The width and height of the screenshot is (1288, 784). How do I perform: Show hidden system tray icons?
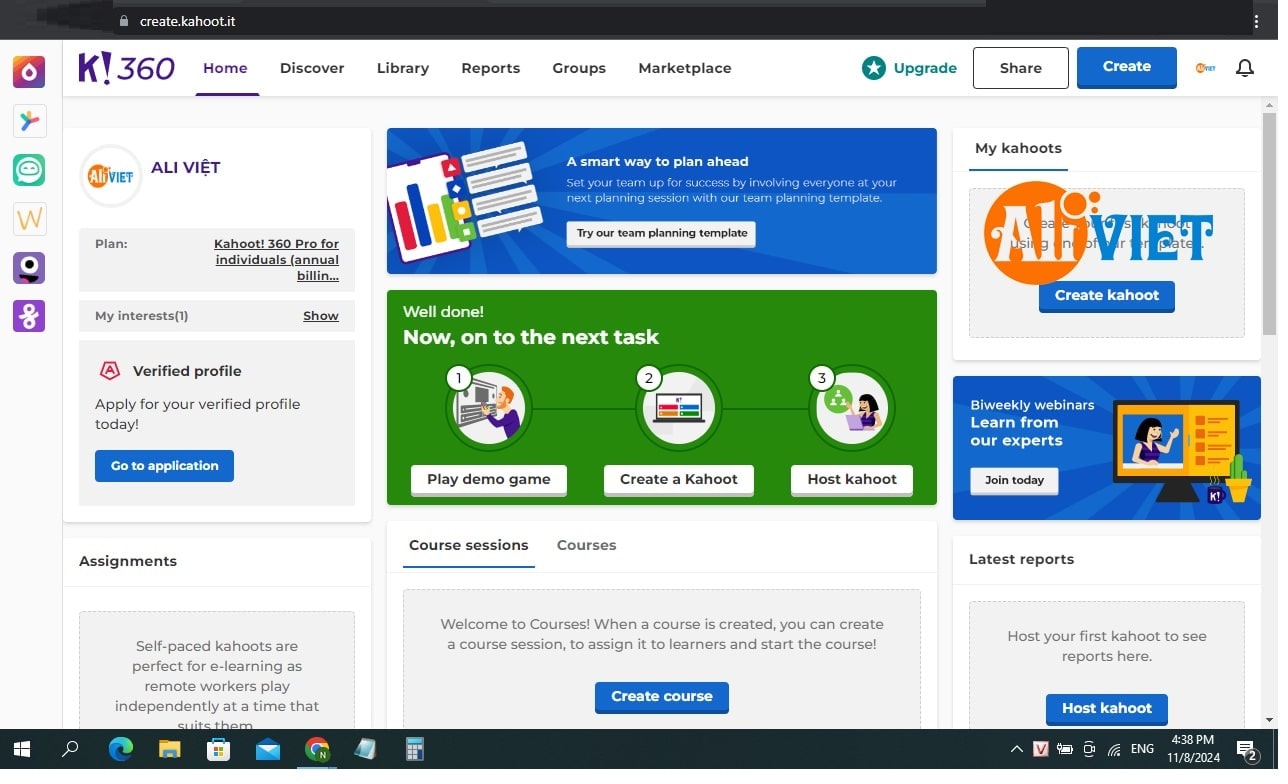[x=1016, y=749]
